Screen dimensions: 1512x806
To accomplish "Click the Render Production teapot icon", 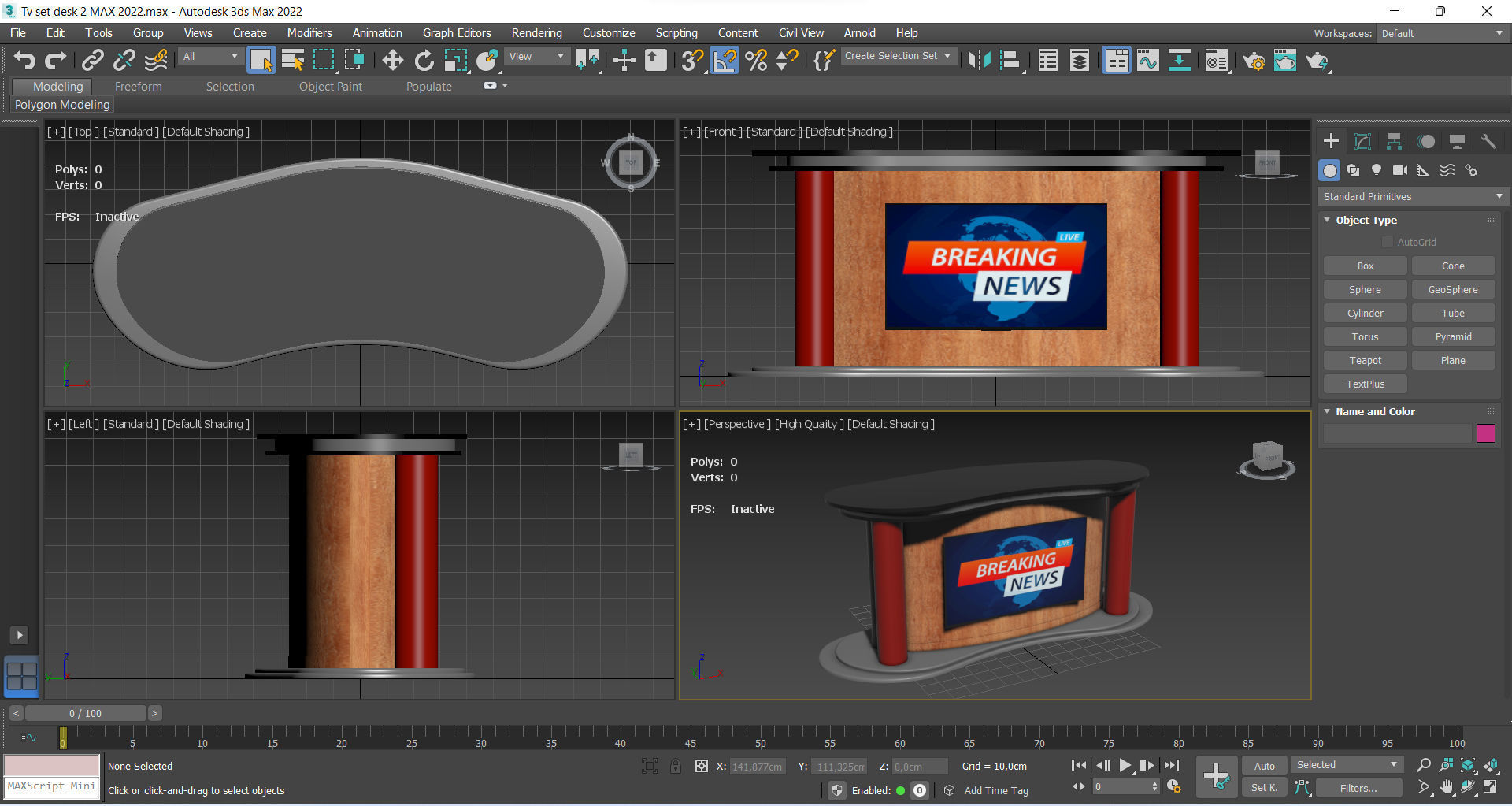I will (1317, 60).
